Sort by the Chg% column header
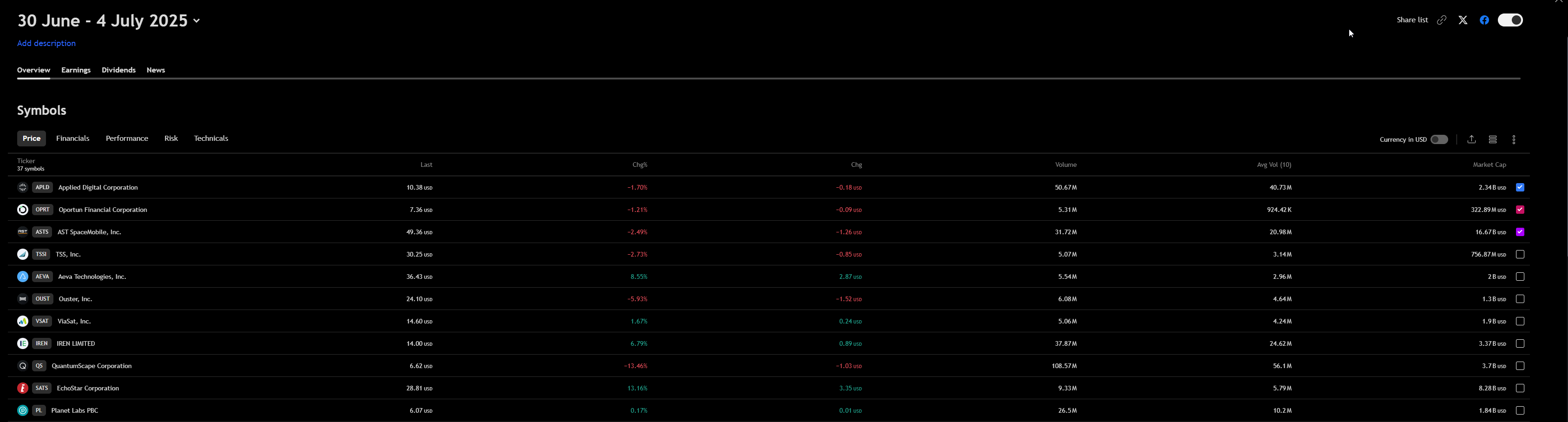 (640, 165)
